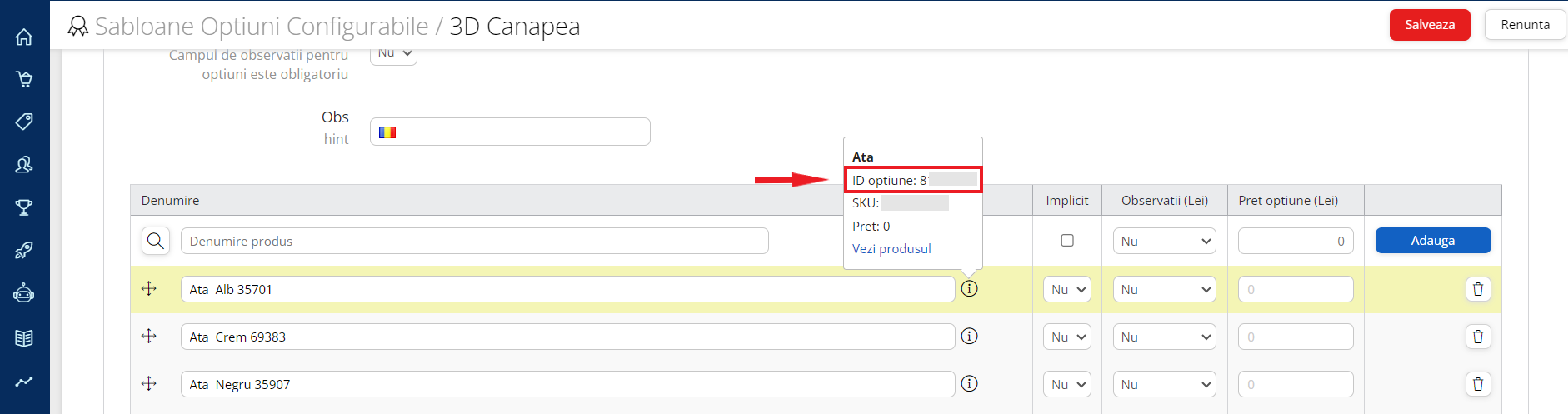1568x414 pixels.
Task: Click the rocket icon in sidebar
Action: click(x=24, y=250)
